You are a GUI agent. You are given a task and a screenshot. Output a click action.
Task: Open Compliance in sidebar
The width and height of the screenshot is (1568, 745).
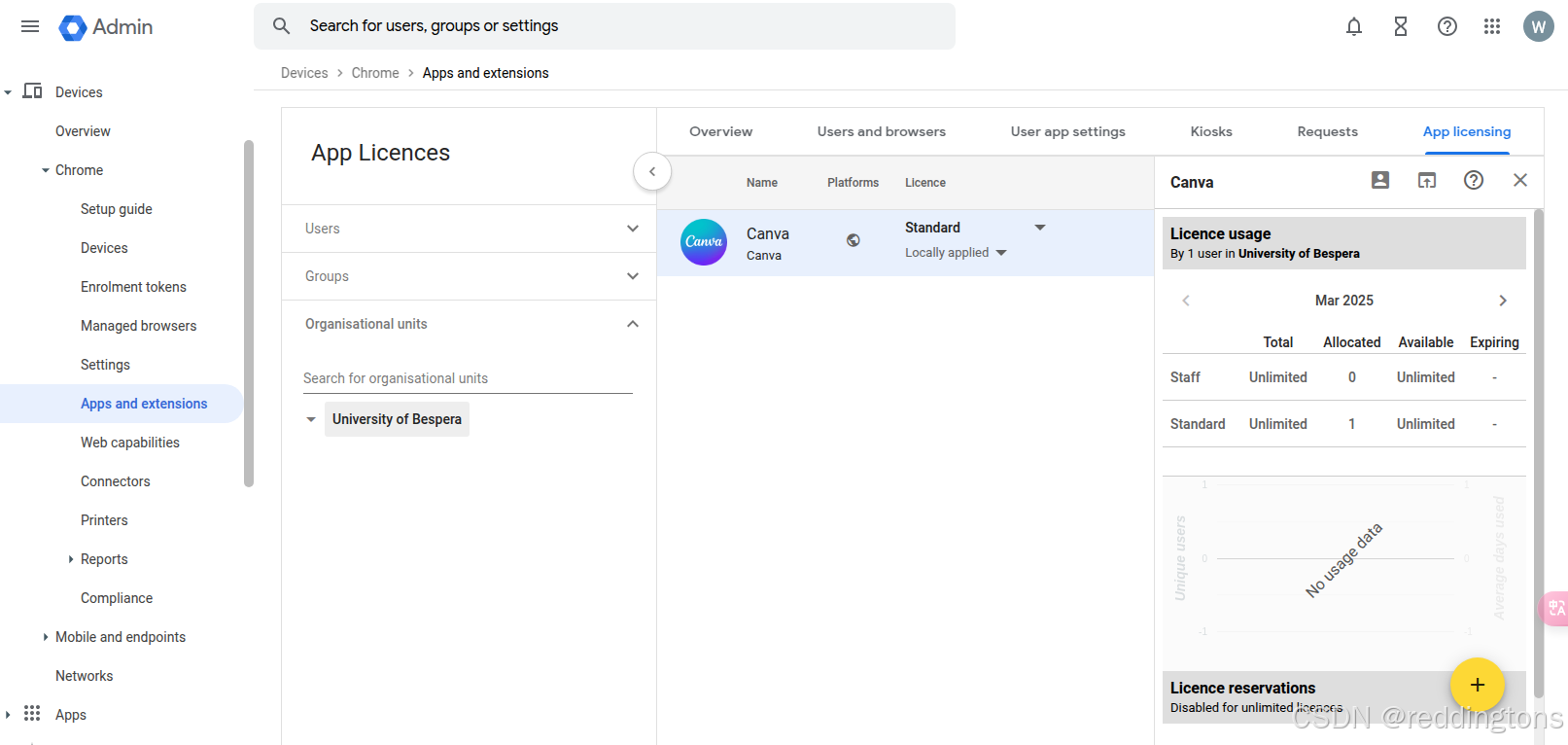click(117, 598)
